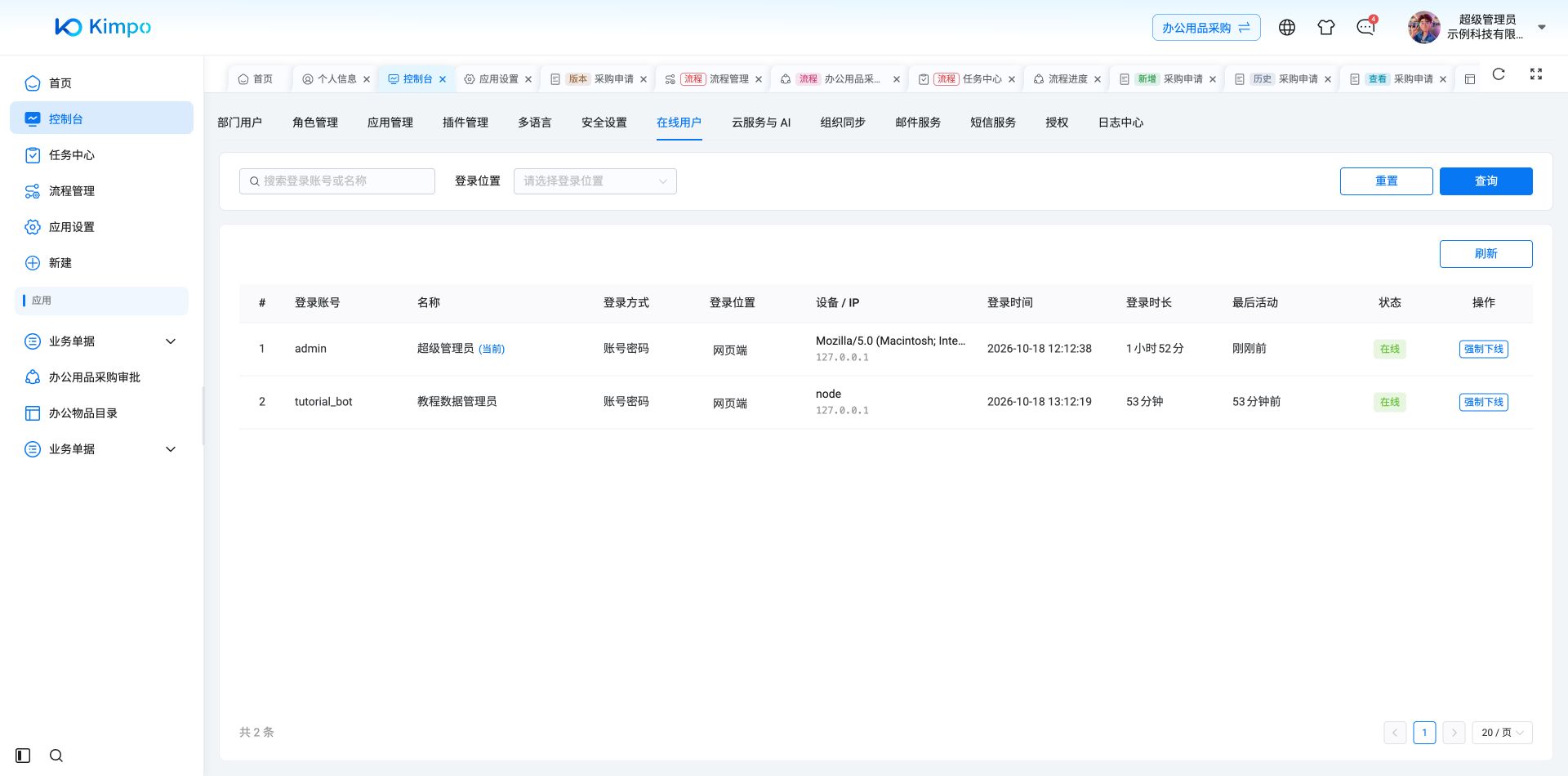Viewport: 1568px width, 776px height.
Task: Open 云服务与 AI section
Action: click(x=761, y=123)
